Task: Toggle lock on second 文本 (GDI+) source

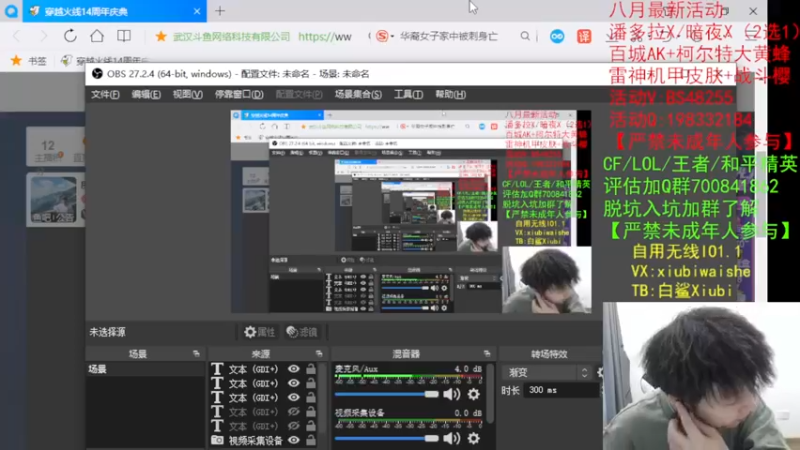Action: pyautogui.click(x=311, y=383)
